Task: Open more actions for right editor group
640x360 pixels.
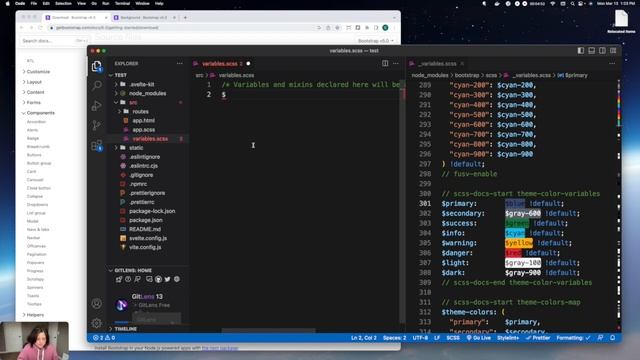Action: (612, 63)
